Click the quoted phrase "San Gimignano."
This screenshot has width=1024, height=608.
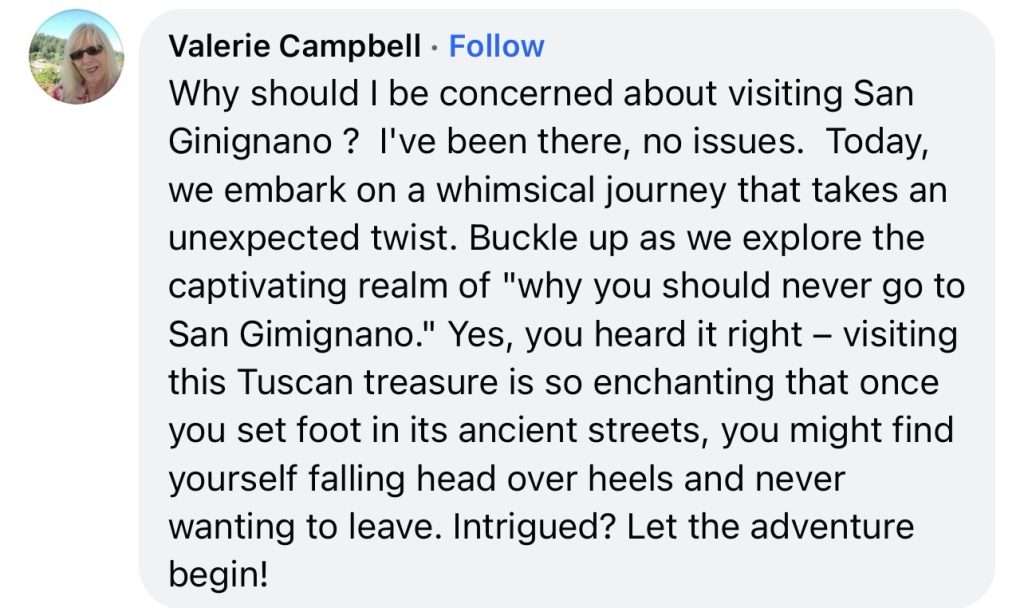[x=302, y=334]
